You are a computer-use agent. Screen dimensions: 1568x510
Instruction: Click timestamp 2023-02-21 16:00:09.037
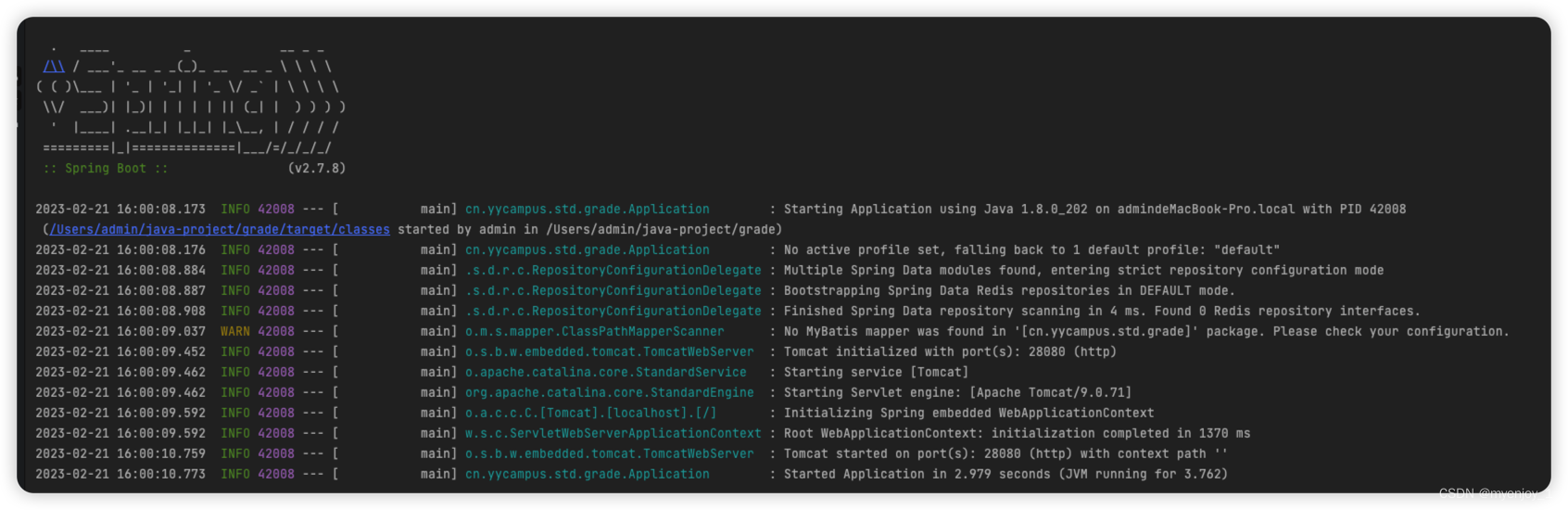pos(120,331)
